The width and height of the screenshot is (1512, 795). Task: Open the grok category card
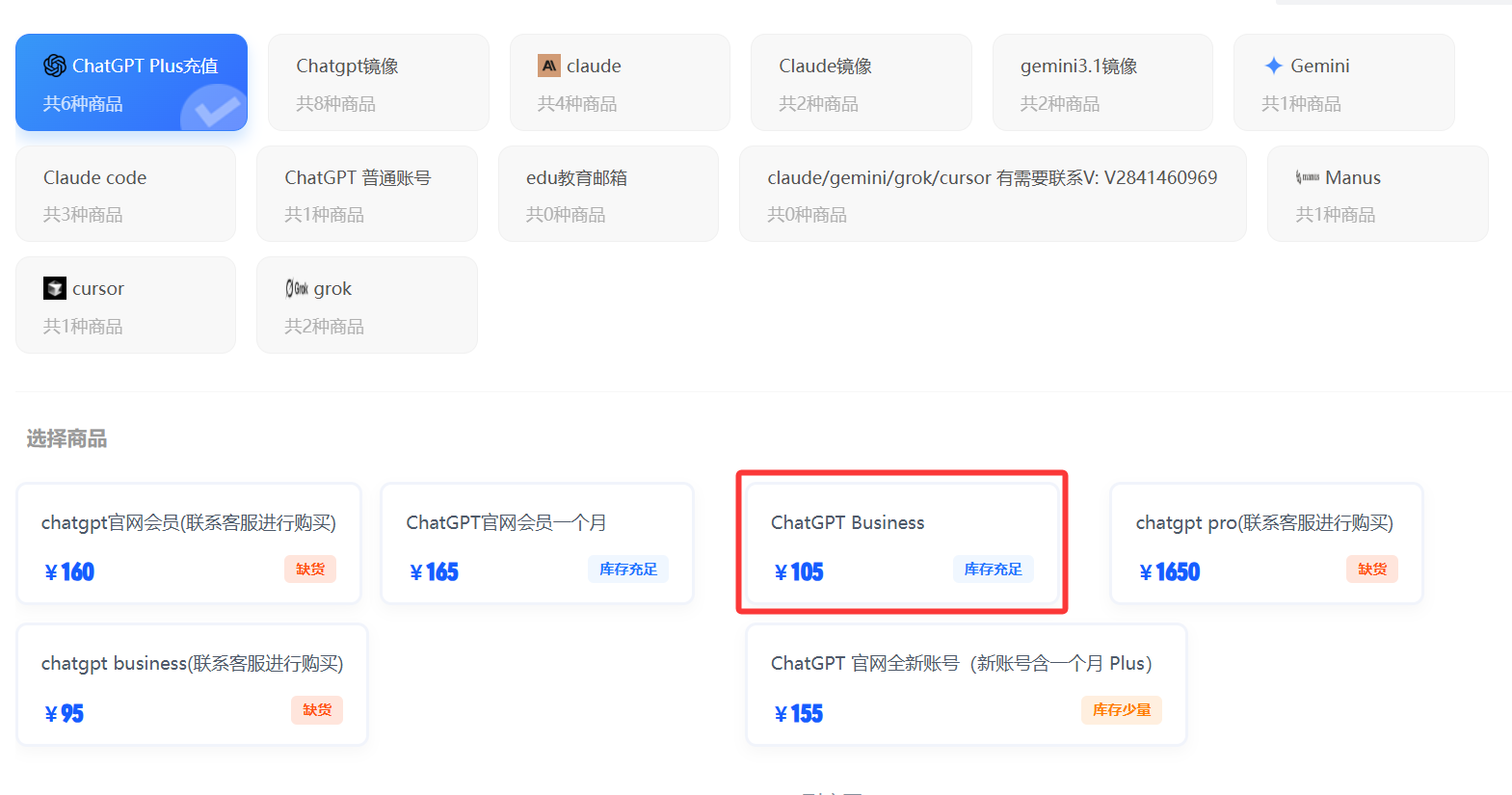(367, 305)
